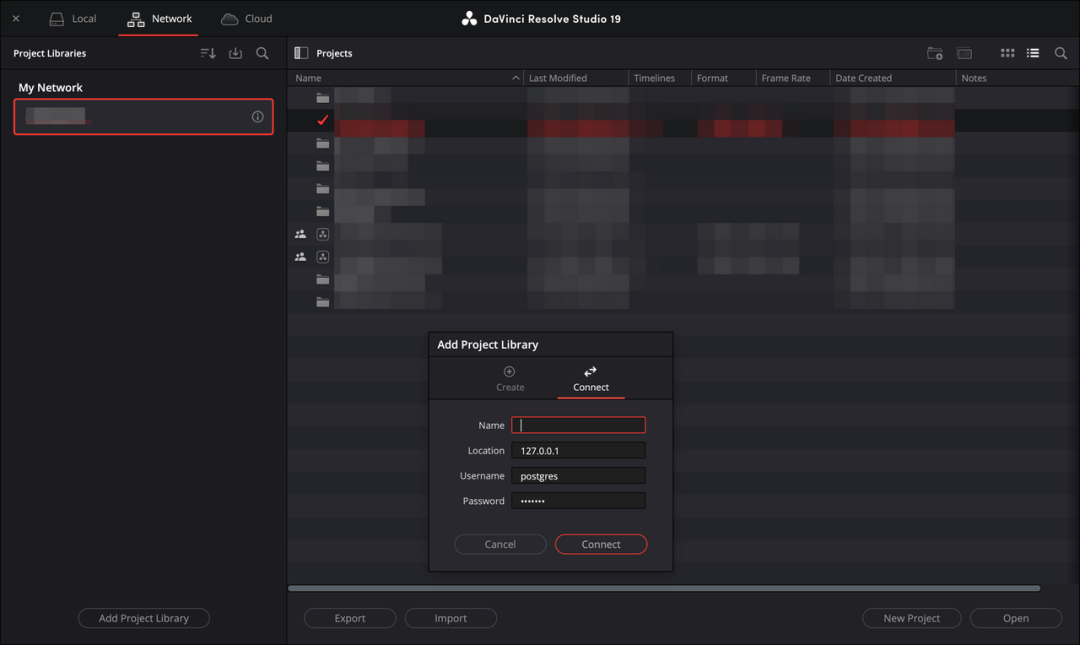Create a new folder using the folder icon

935,53
